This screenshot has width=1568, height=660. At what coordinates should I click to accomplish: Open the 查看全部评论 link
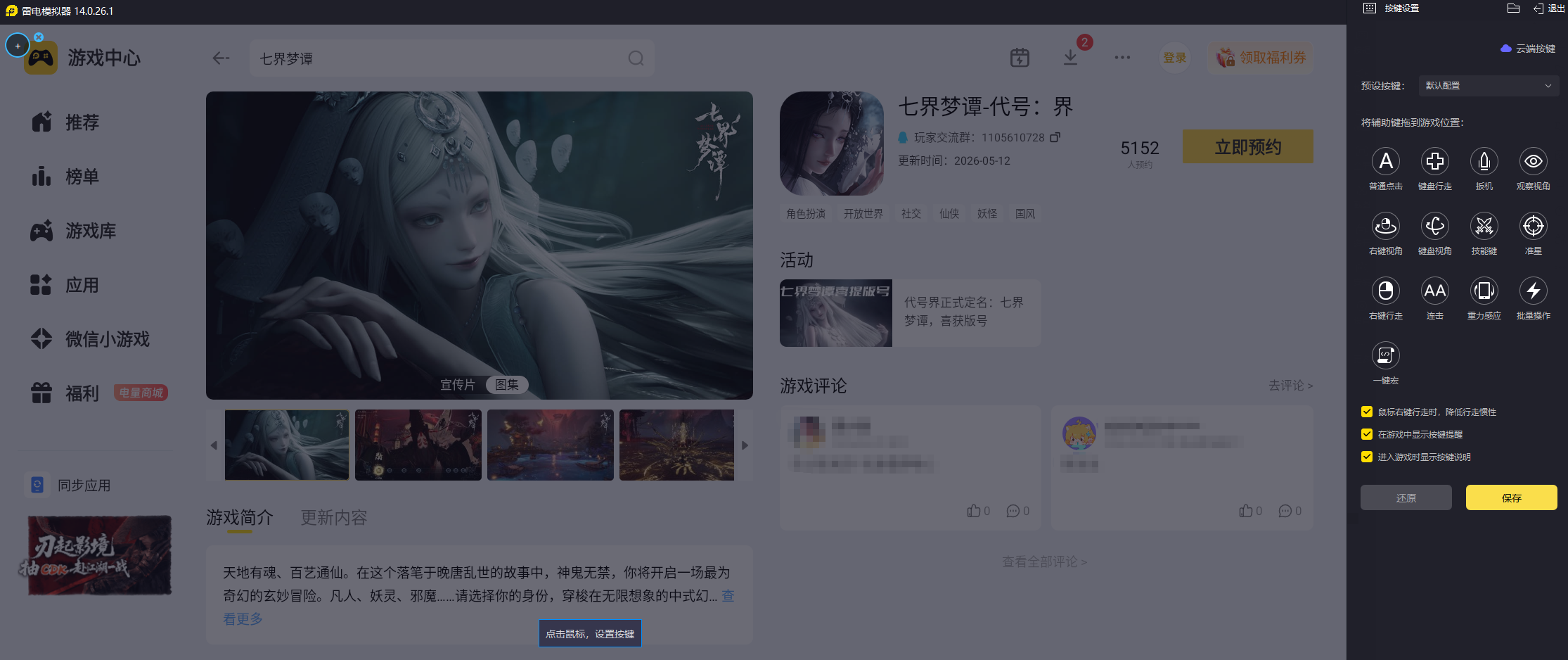pyautogui.click(x=1044, y=561)
